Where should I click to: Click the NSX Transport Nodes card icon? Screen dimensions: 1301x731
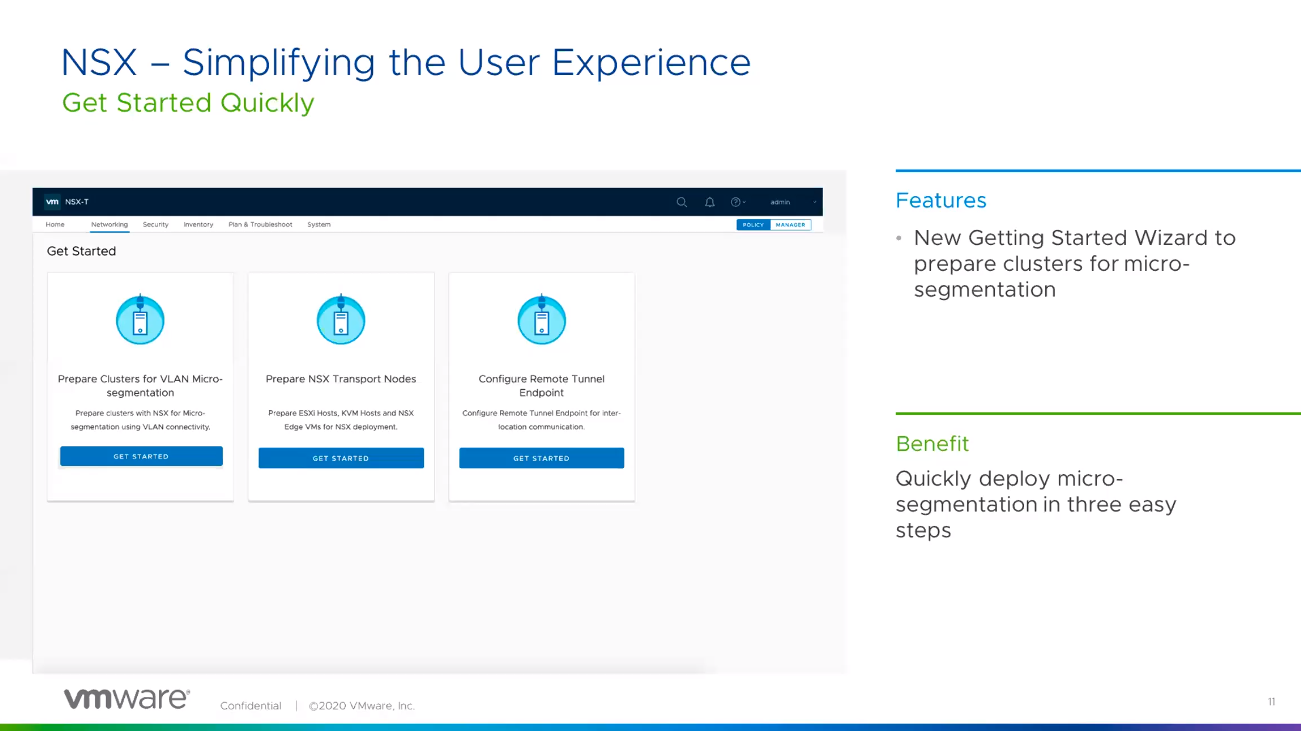341,320
